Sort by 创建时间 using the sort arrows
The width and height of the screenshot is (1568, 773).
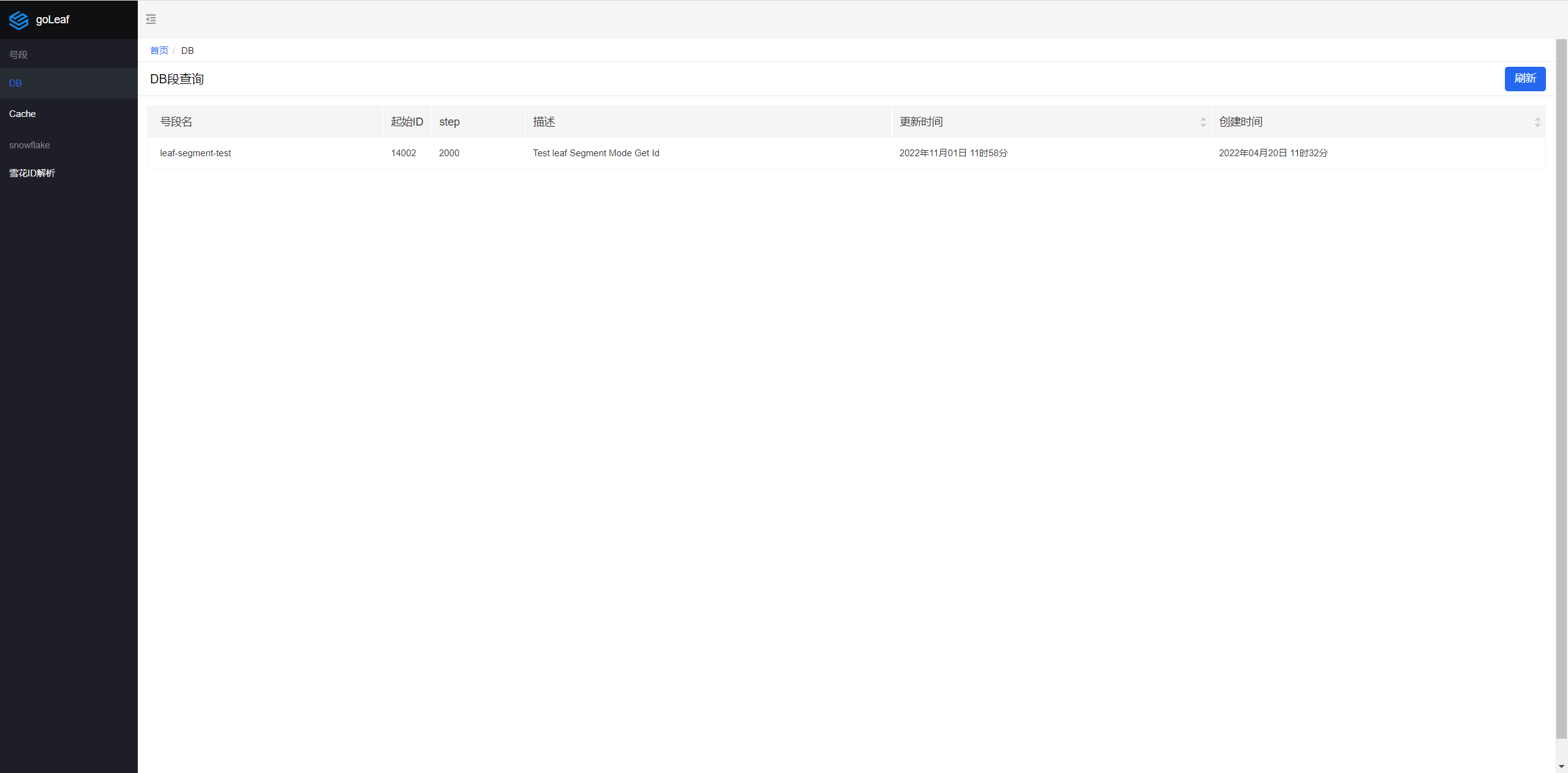point(1537,122)
